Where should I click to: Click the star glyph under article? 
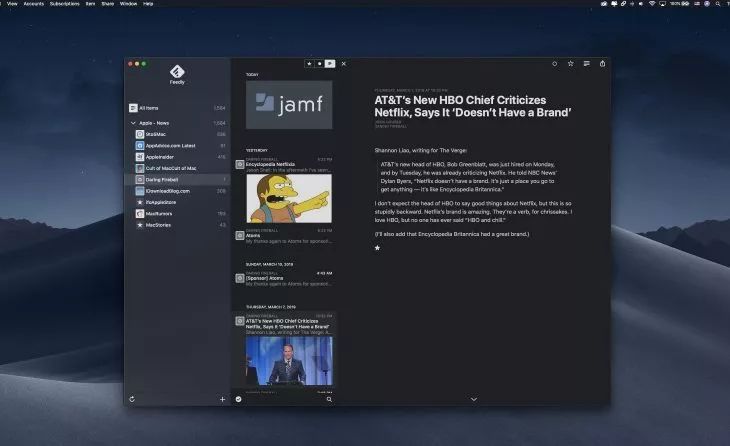(378, 248)
